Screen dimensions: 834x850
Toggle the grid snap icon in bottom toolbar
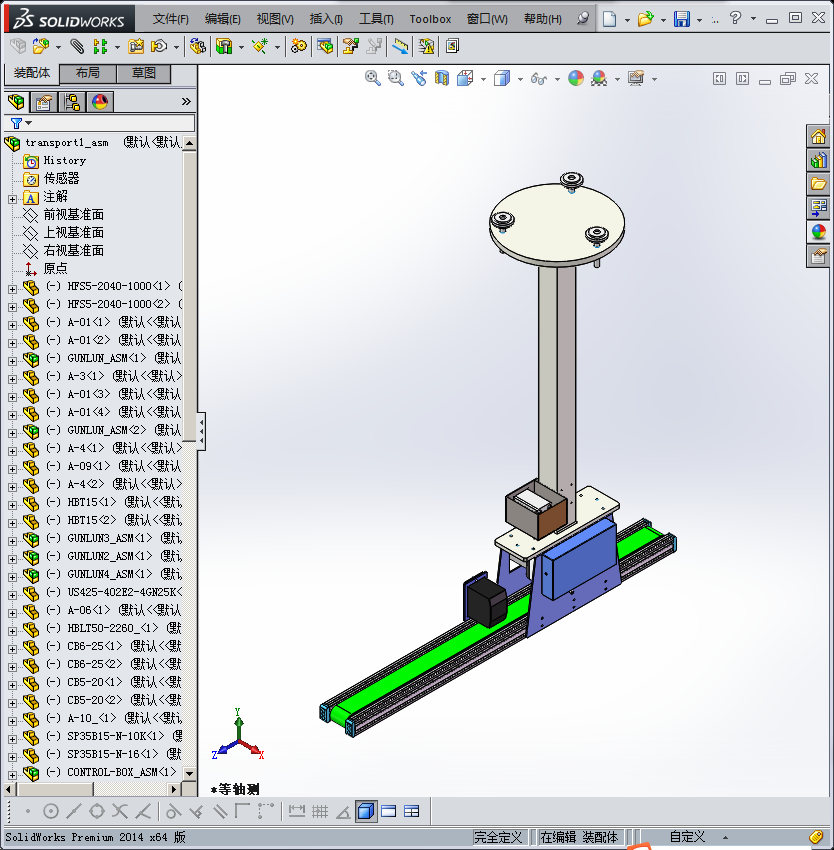tap(319, 812)
